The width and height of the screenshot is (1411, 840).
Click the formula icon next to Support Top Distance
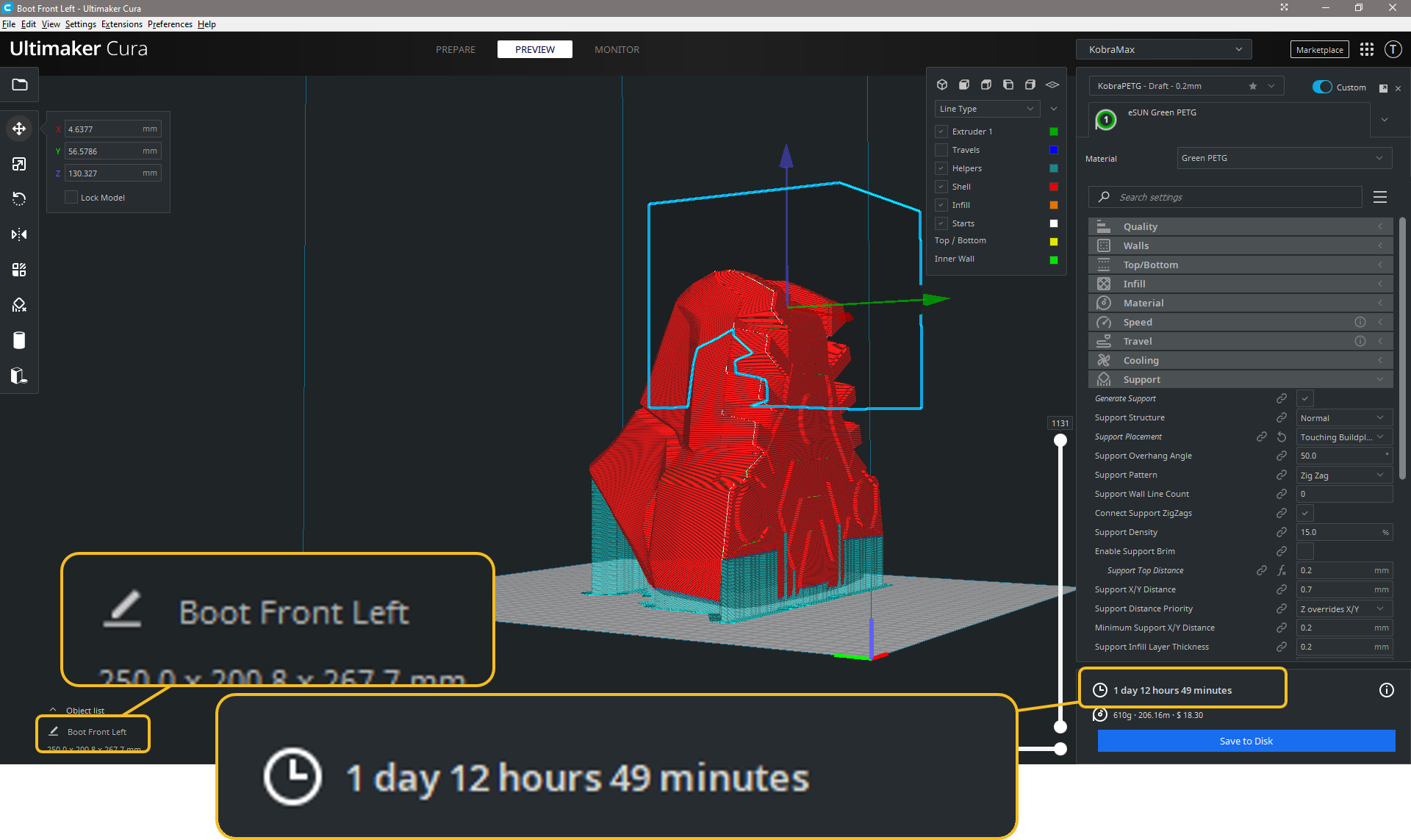[1282, 570]
